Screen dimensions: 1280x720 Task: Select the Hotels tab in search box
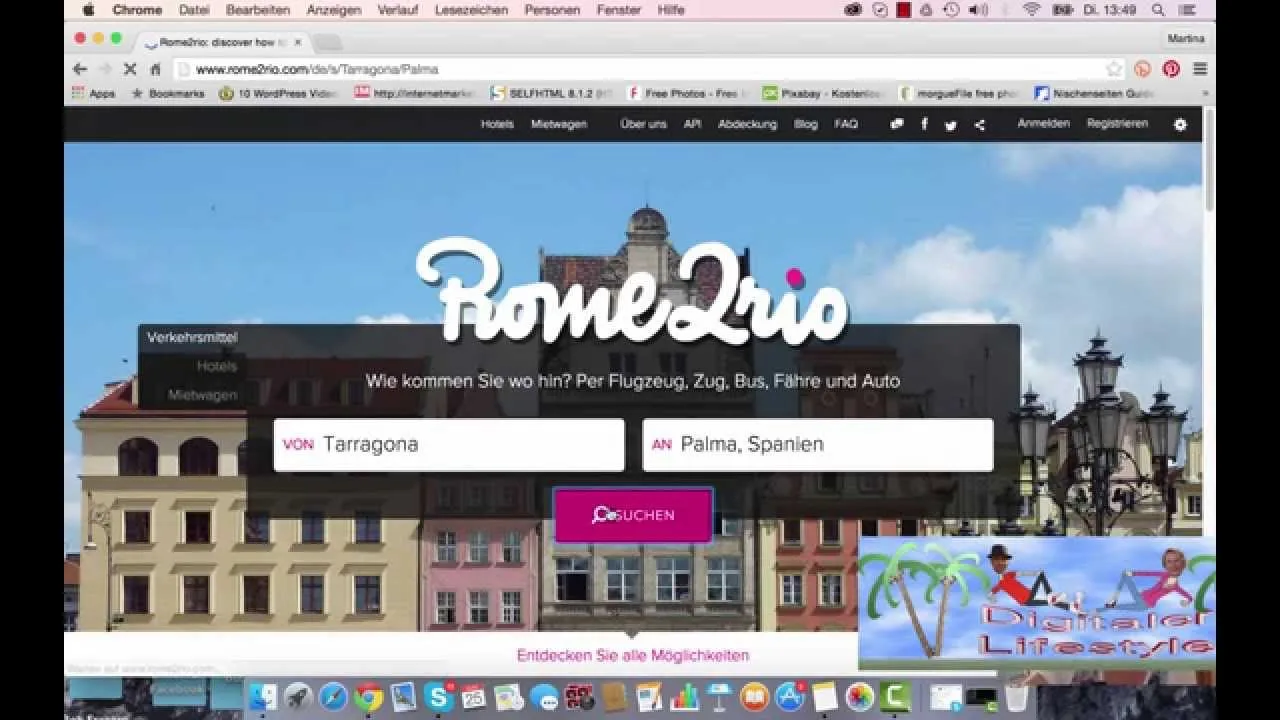(x=217, y=367)
